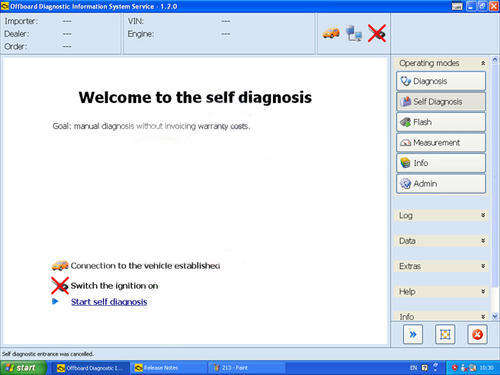Click the double-arrow forward button
500x375 pixels.
413,334
